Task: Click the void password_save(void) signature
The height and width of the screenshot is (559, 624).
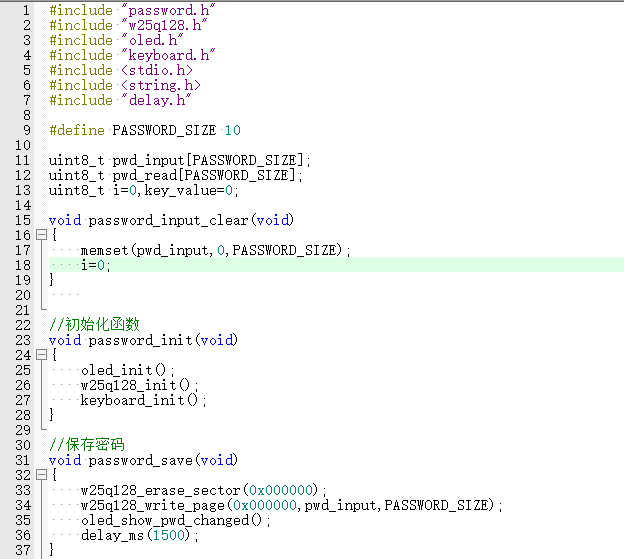Action: pos(143,461)
